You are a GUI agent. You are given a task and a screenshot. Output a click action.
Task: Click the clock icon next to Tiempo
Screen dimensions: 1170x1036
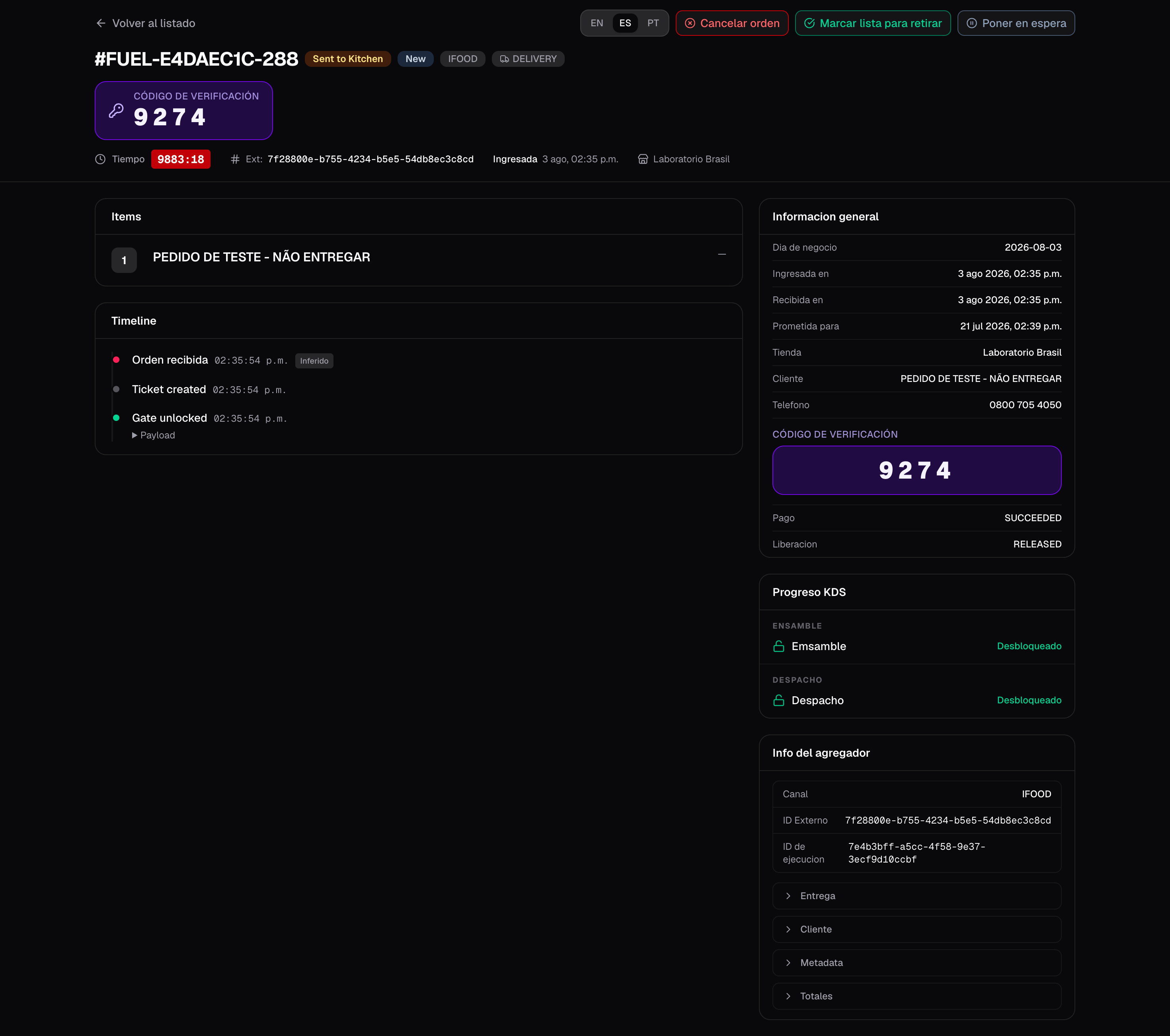pos(100,159)
